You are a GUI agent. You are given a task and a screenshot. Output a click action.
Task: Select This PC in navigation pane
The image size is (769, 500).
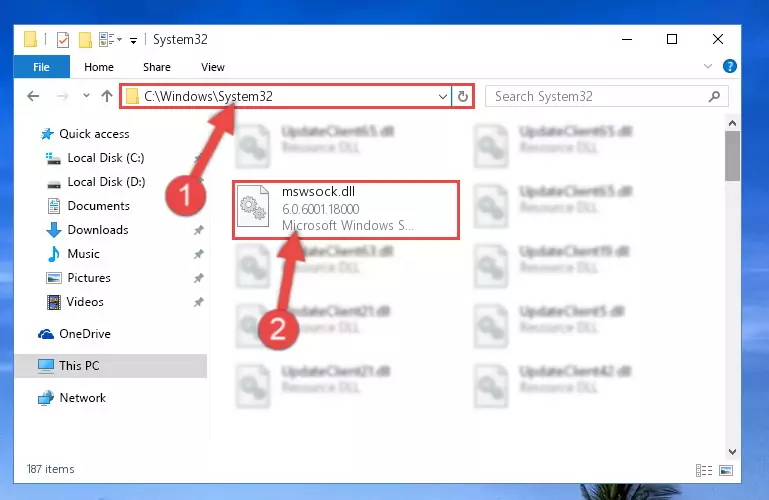coord(110,366)
